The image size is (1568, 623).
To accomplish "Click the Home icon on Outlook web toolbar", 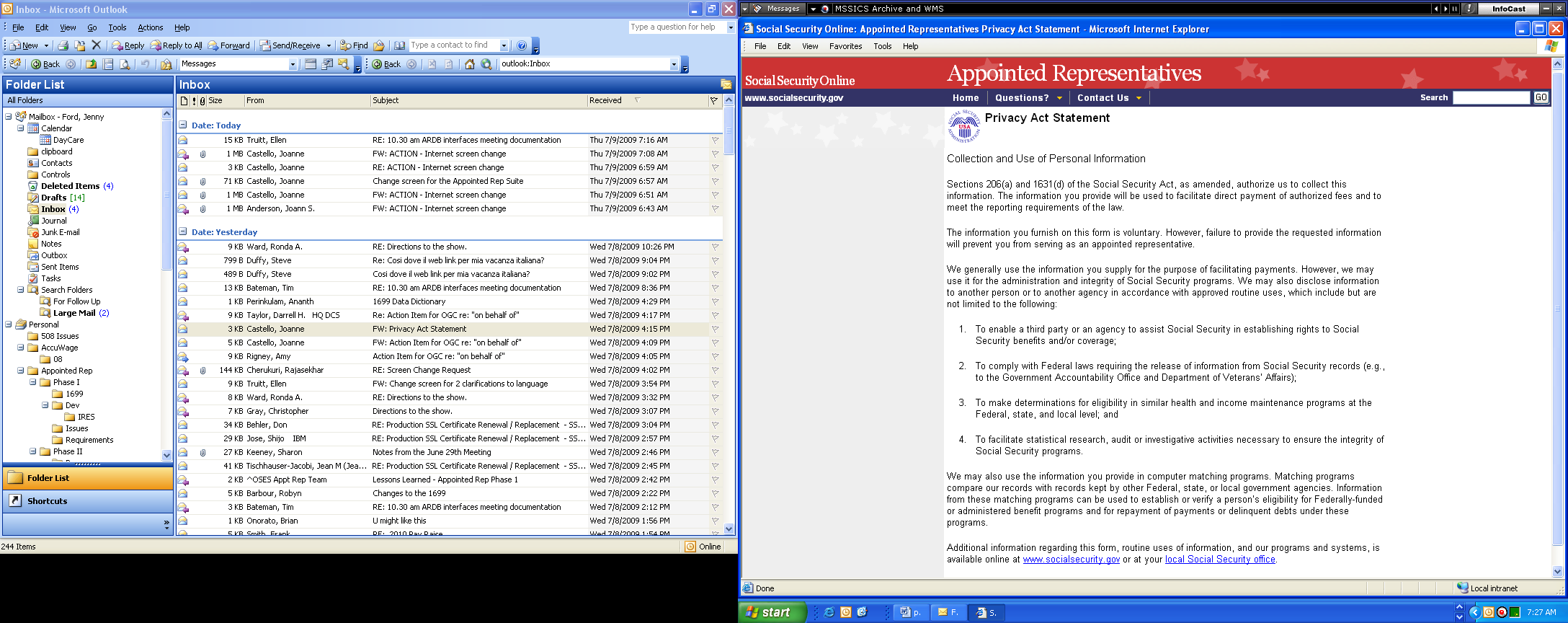I will pyautogui.click(x=470, y=64).
